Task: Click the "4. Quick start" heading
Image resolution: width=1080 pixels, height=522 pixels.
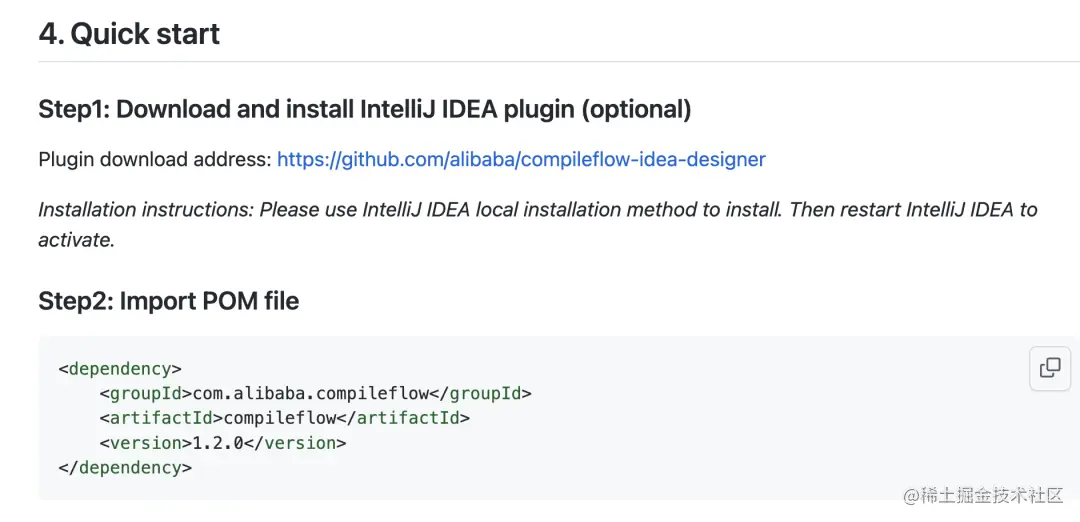Action: 129,34
